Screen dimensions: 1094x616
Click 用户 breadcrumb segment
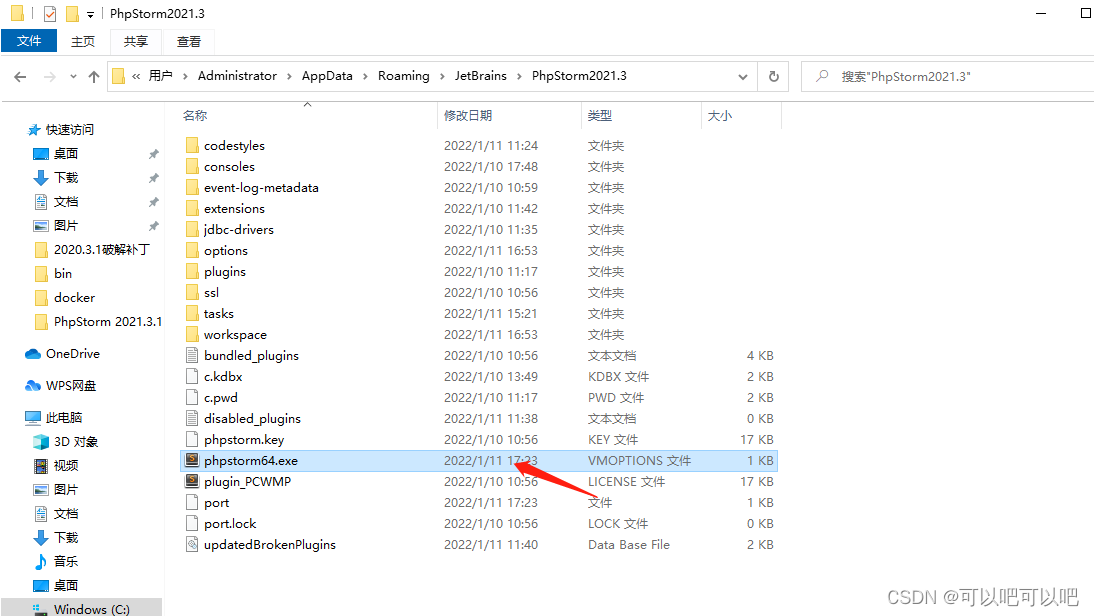160,76
